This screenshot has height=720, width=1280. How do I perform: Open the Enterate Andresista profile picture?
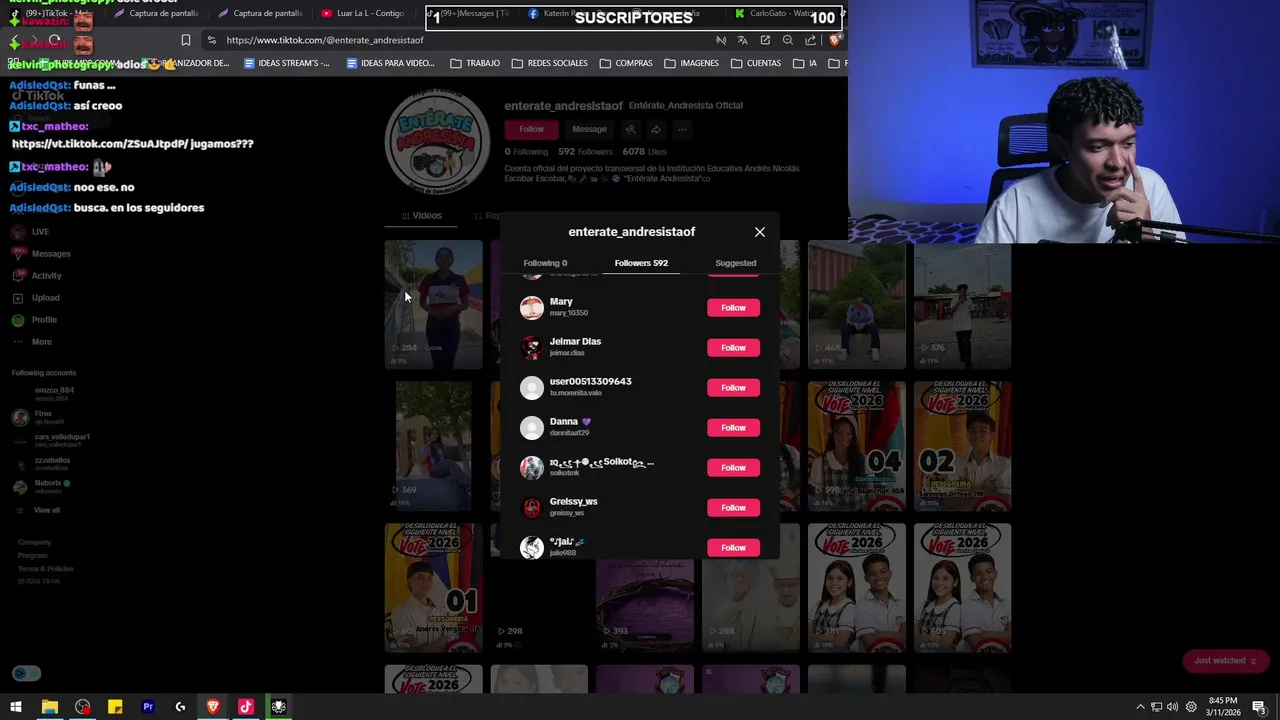tap(437, 142)
